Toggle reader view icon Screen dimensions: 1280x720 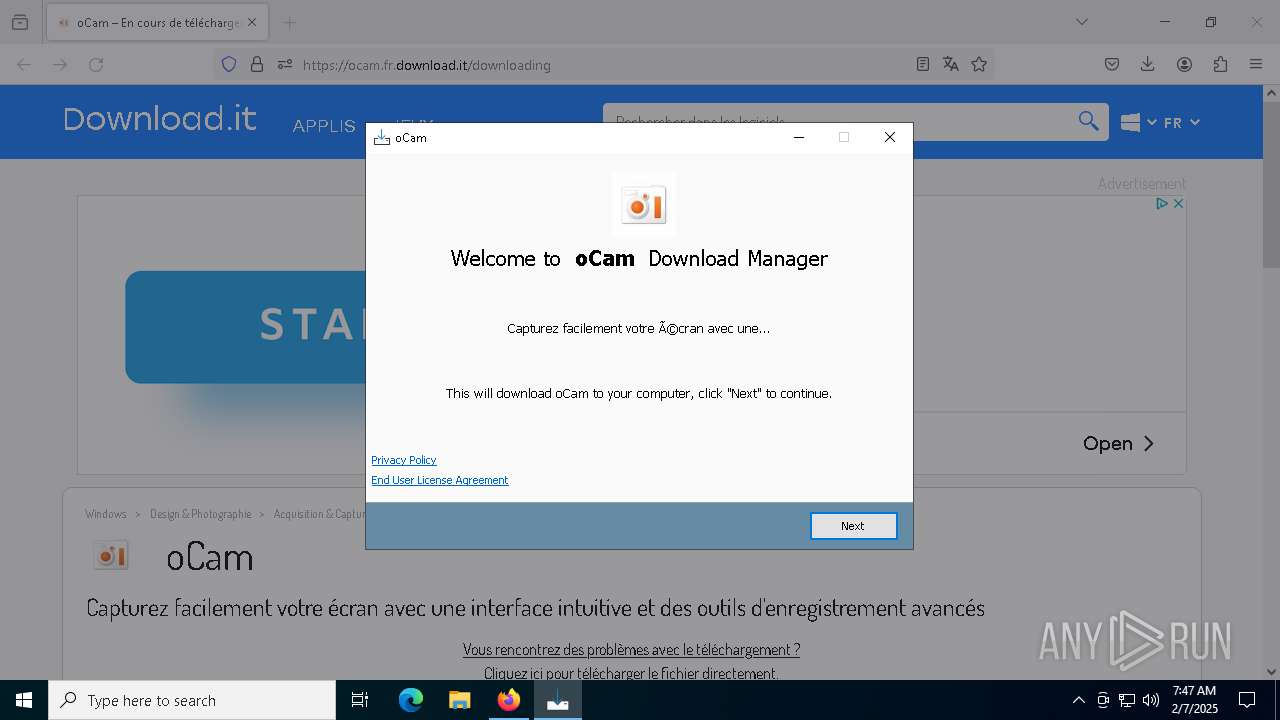pyautogui.click(x=923, y=64)
